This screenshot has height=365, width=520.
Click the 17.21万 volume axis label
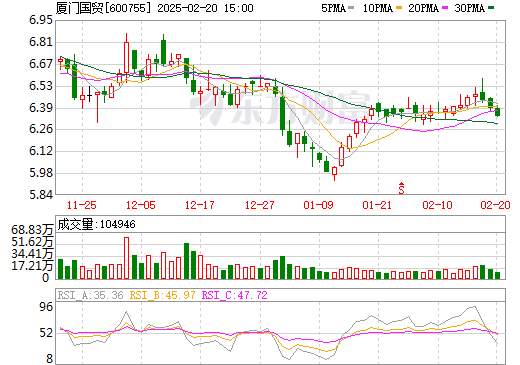click(x=32, y=266)
